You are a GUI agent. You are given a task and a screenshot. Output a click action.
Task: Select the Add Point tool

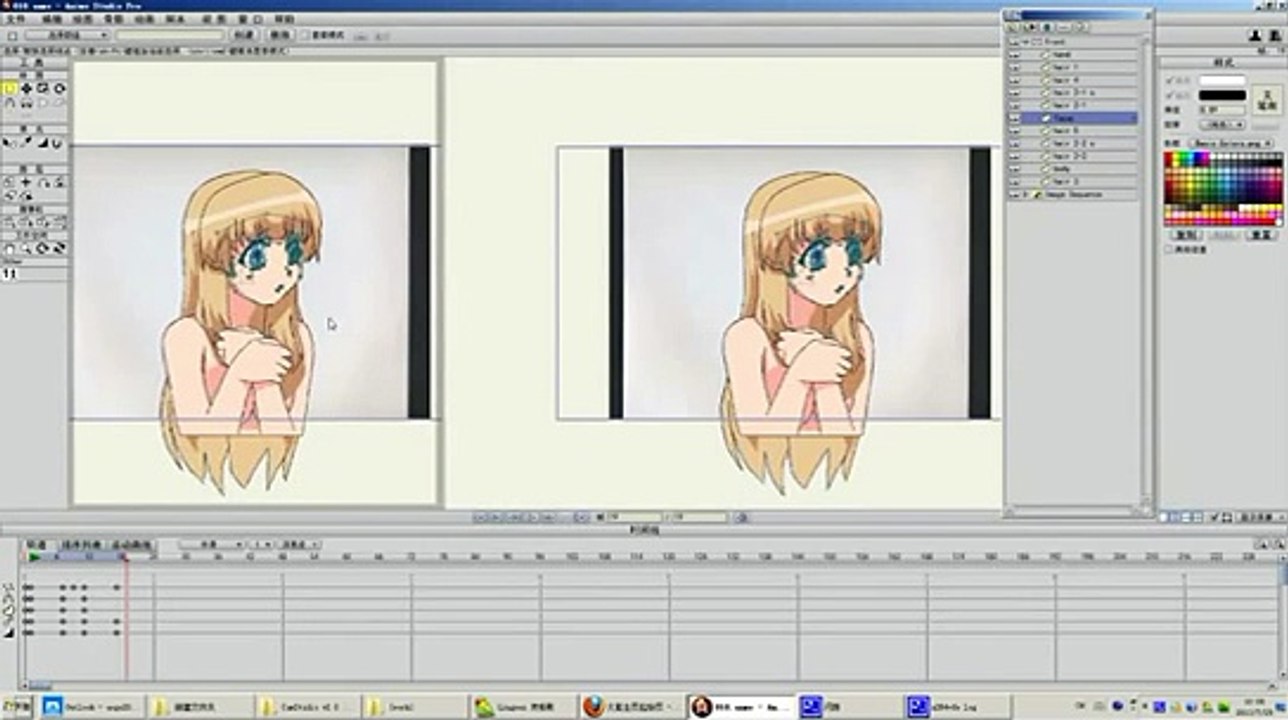pos(9,103)
